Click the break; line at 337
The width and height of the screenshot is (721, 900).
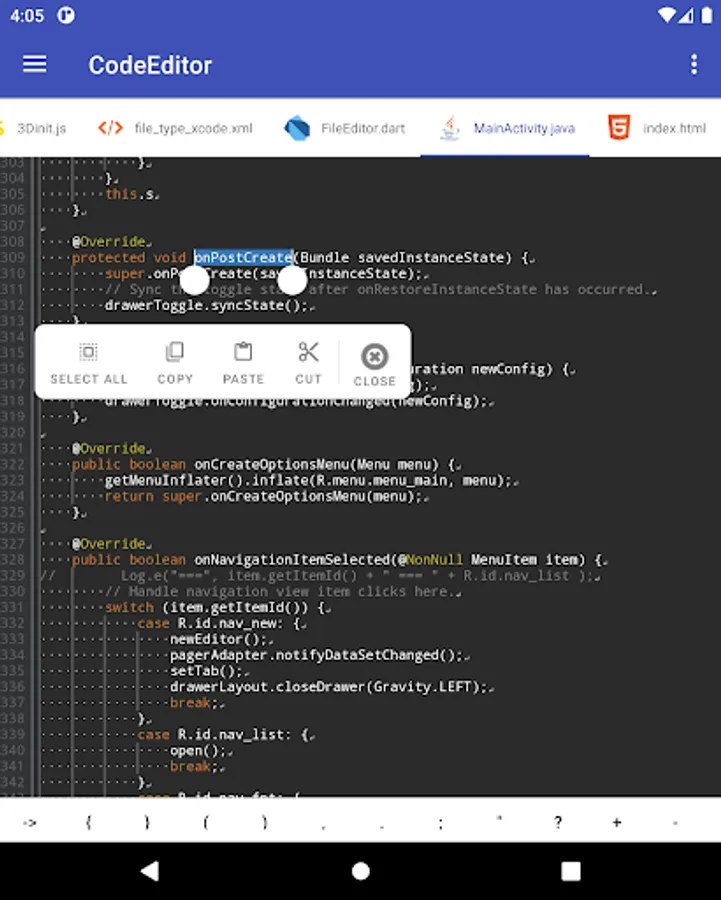pyautogui.click(x=194, y=703)
